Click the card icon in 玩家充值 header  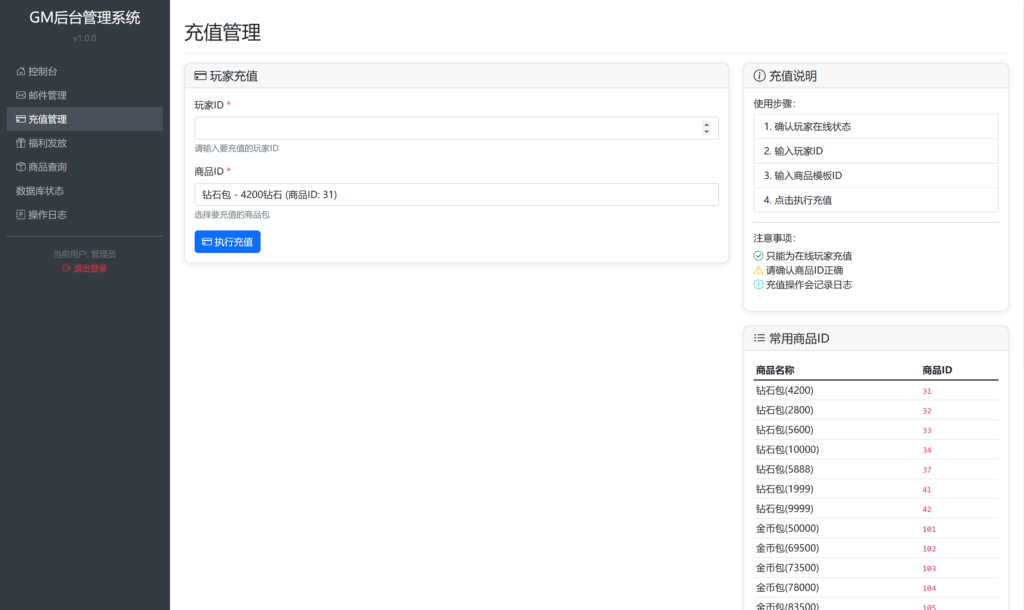coord(200,76)
